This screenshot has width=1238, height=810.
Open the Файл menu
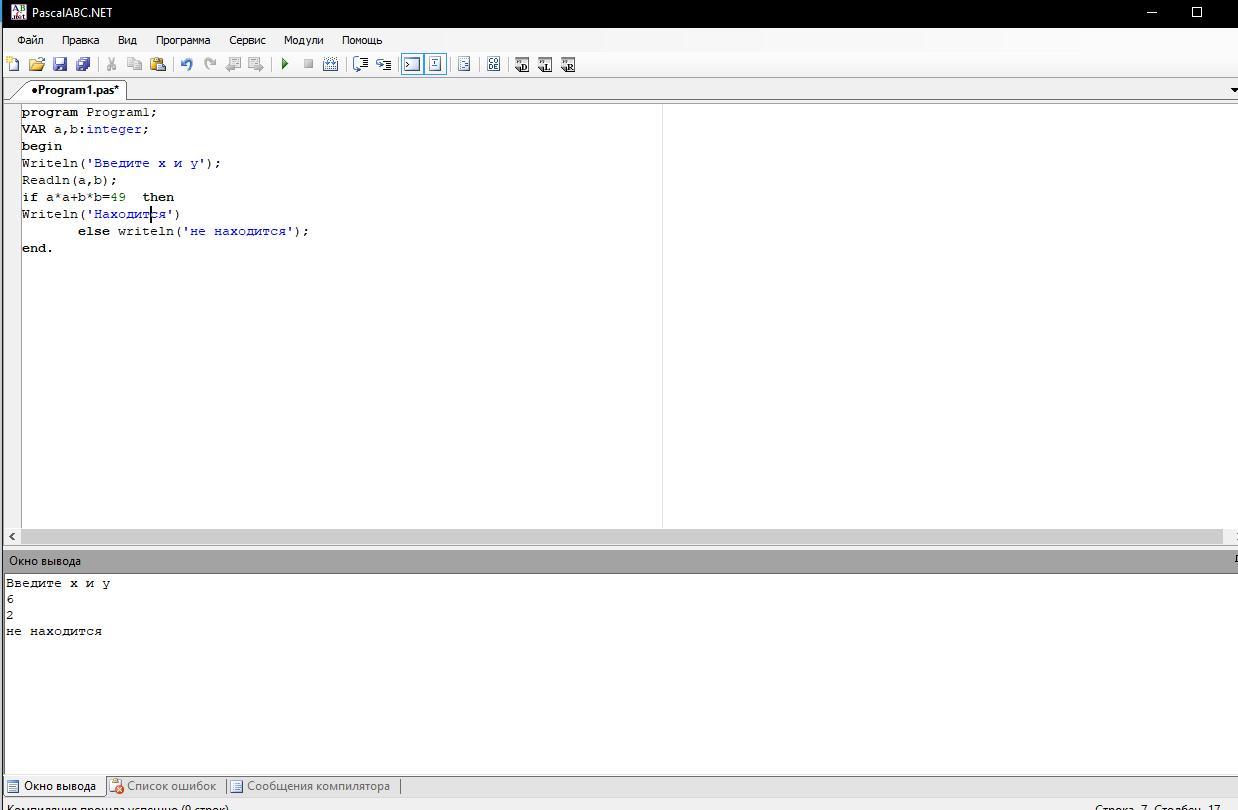30,40
